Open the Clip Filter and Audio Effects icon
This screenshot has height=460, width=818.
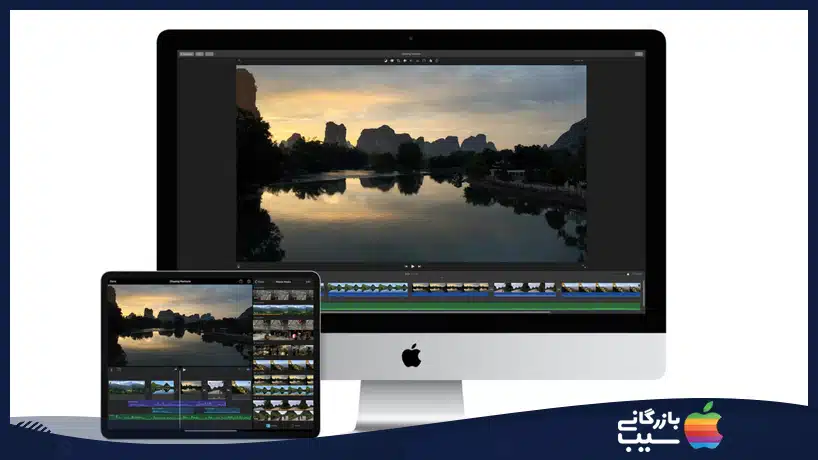click(x=430, y=61)
